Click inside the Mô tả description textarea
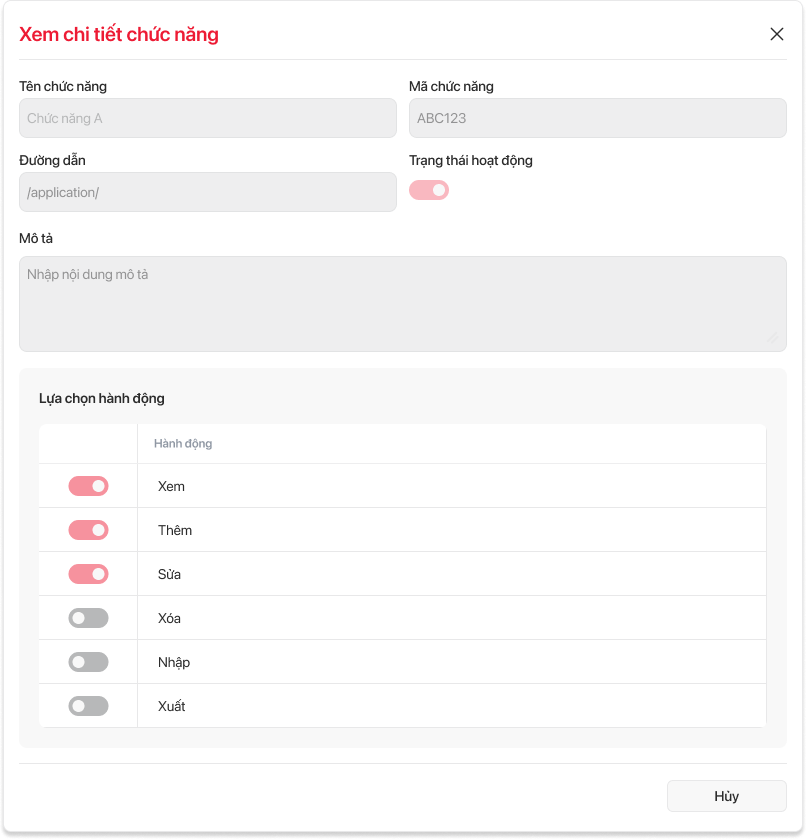Screen dimensions: 806x839 point(402,304)
